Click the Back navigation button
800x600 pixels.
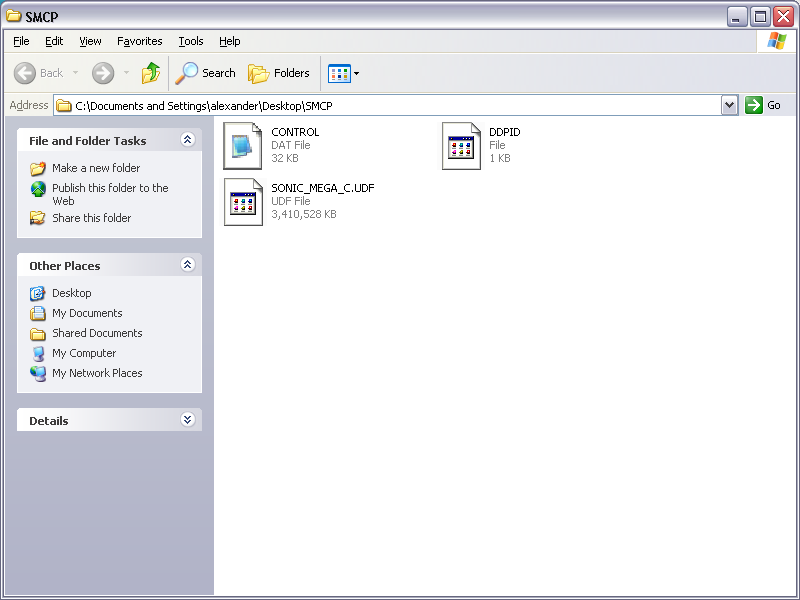(40, 73)
